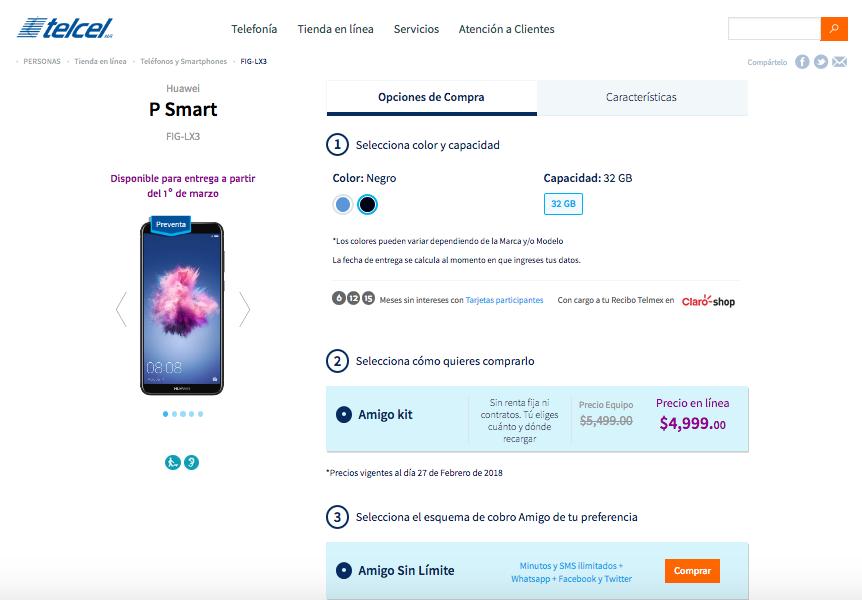Click the wheelchair accessibility icon

173,462
